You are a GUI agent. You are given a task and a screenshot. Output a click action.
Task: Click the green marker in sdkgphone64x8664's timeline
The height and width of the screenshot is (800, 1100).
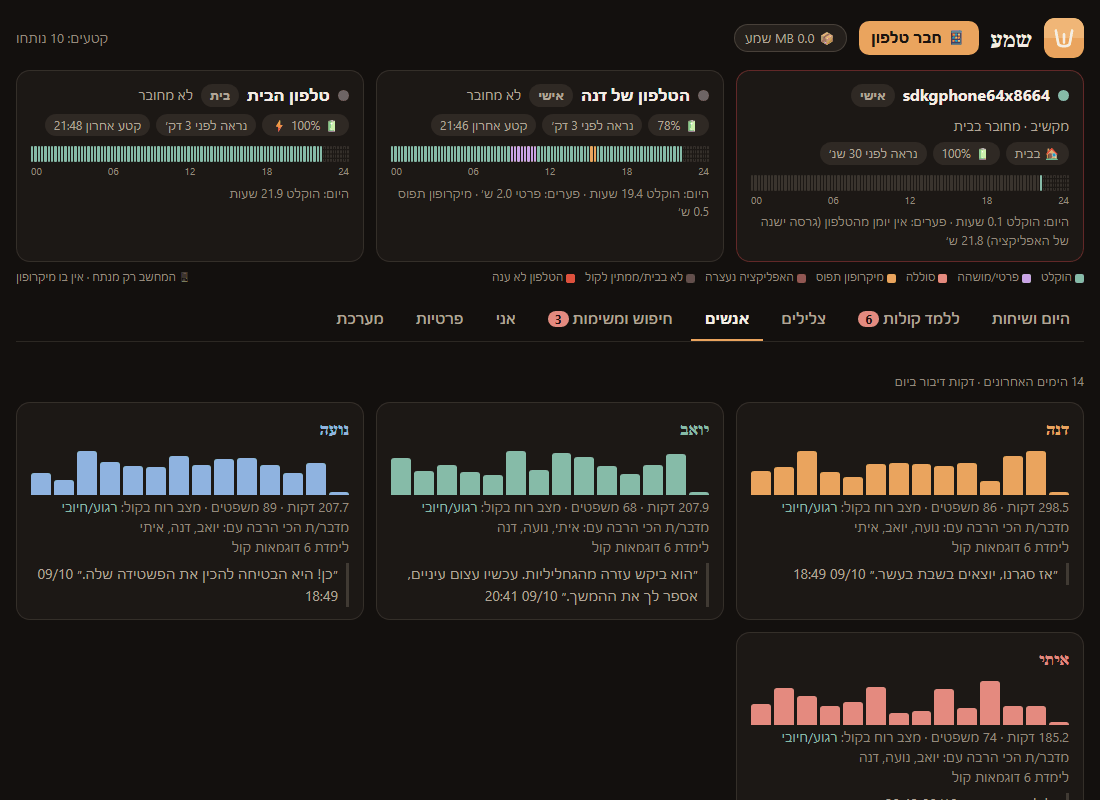coord(1040,182)
